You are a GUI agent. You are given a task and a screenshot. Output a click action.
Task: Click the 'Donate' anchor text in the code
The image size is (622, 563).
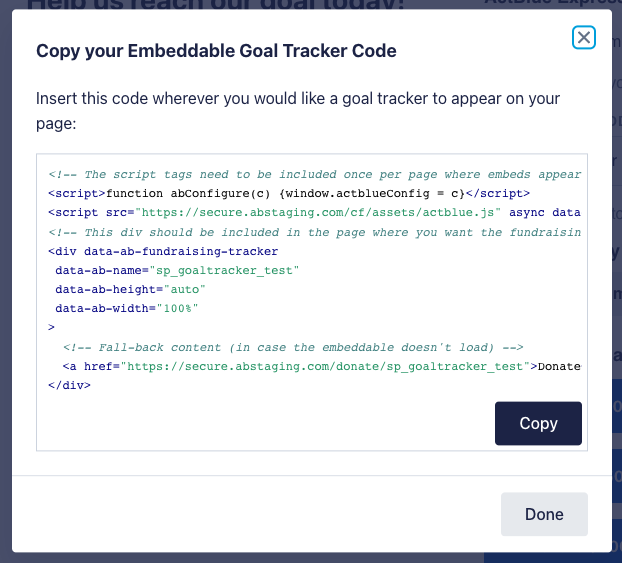(559, 366)
